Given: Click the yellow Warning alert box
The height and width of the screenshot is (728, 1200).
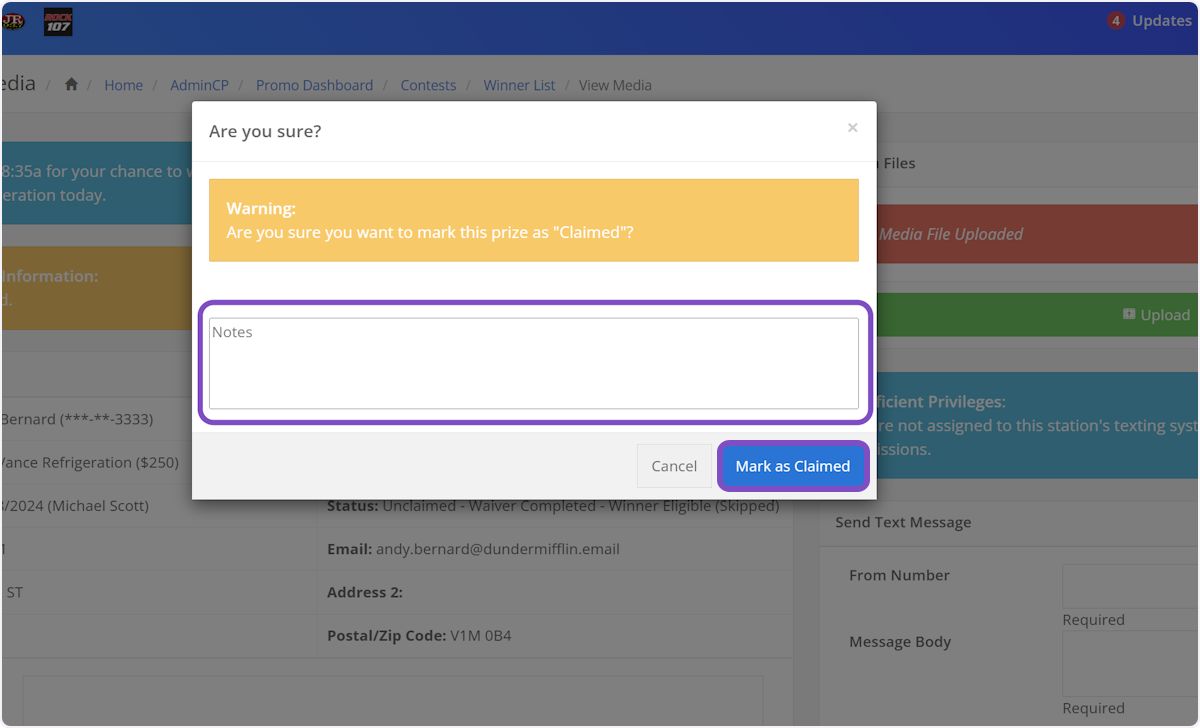Looking at the screenshot, I should 533,220.
